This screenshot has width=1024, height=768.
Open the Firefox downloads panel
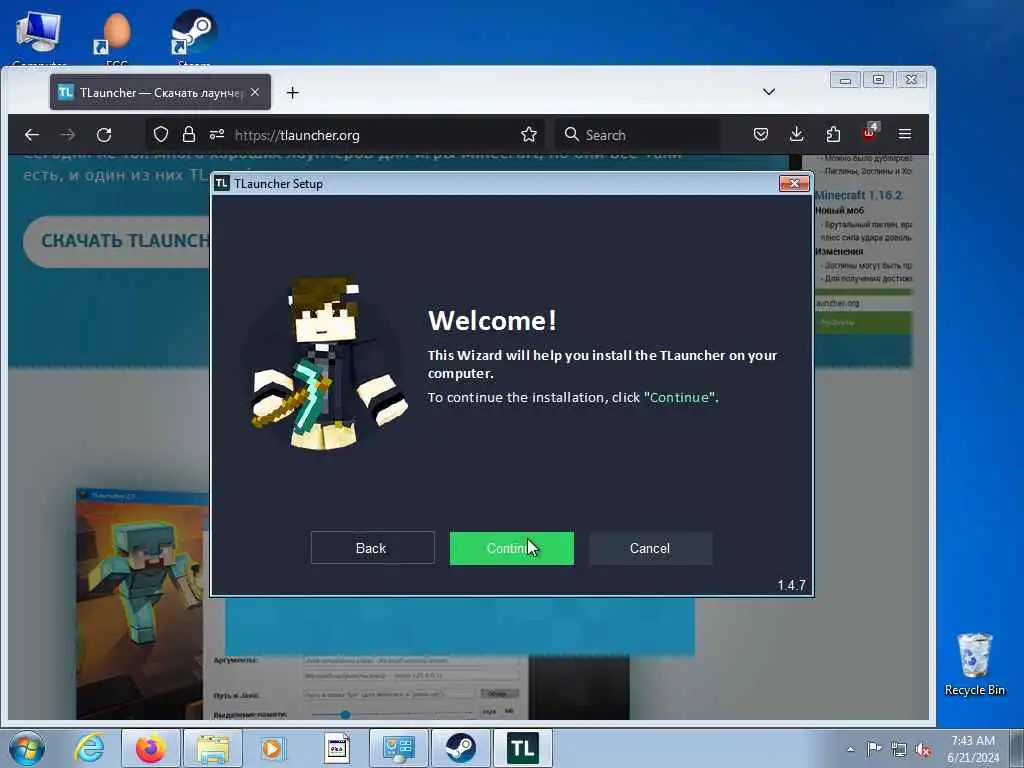pyautogui.click(x=797, y=135)
